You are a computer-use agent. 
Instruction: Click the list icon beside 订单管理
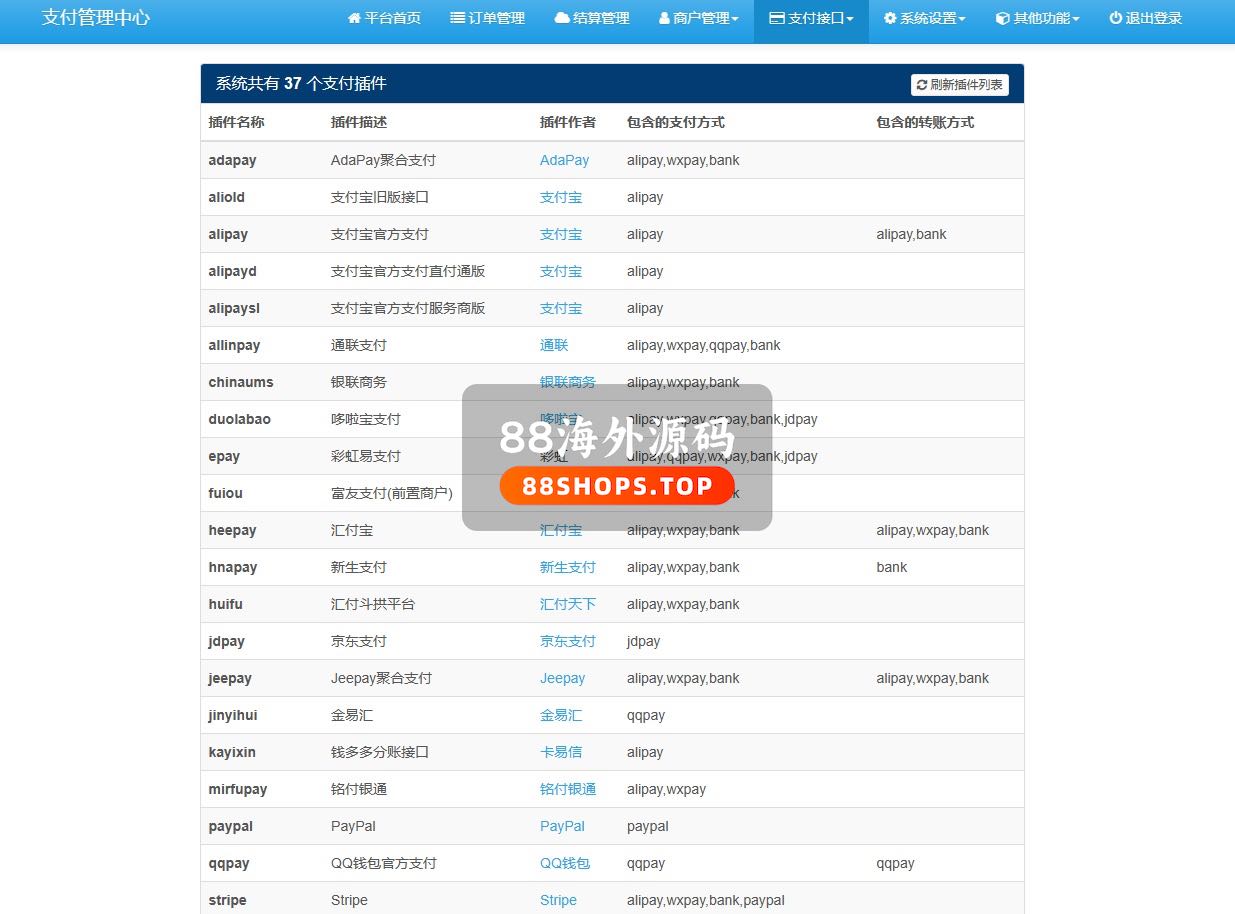(x=457, y=18)
